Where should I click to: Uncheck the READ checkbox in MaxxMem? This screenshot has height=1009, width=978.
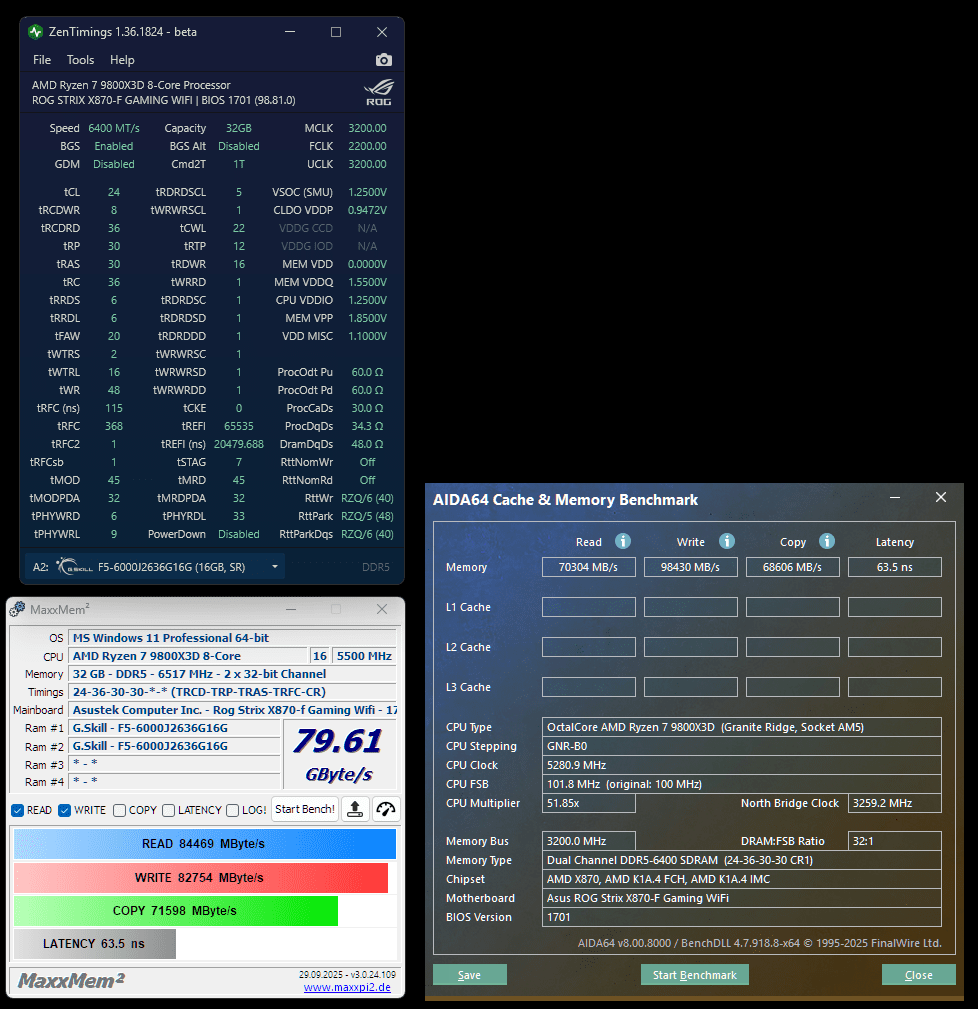click(x=17, y=810)
